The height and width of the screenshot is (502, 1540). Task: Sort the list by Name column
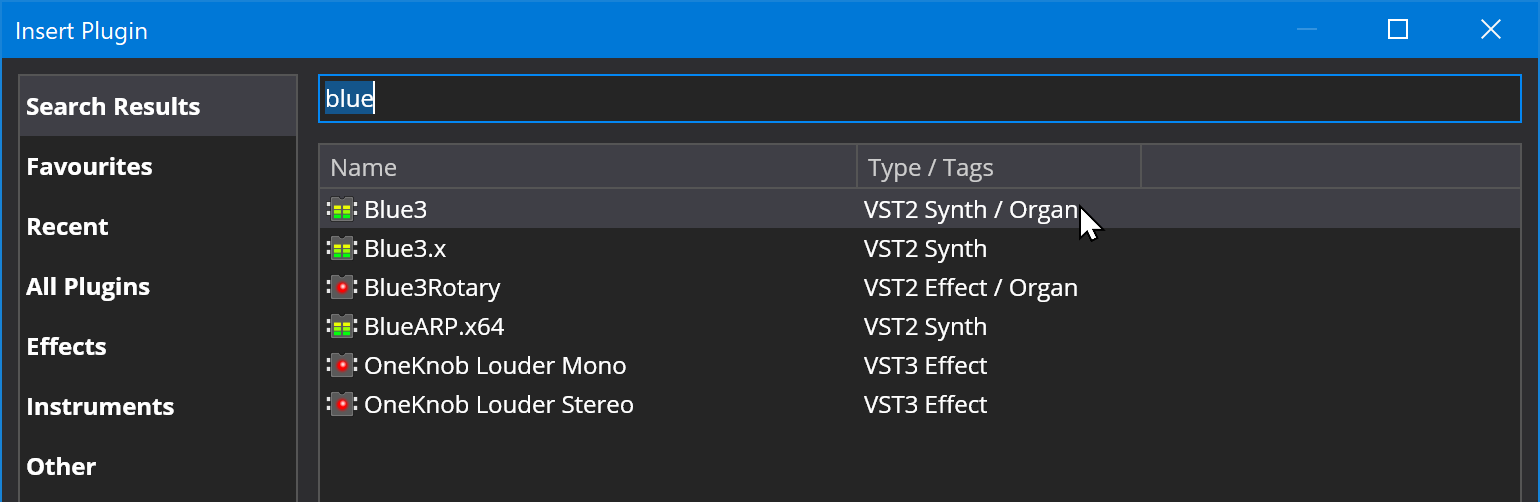(x=588, y=167)
